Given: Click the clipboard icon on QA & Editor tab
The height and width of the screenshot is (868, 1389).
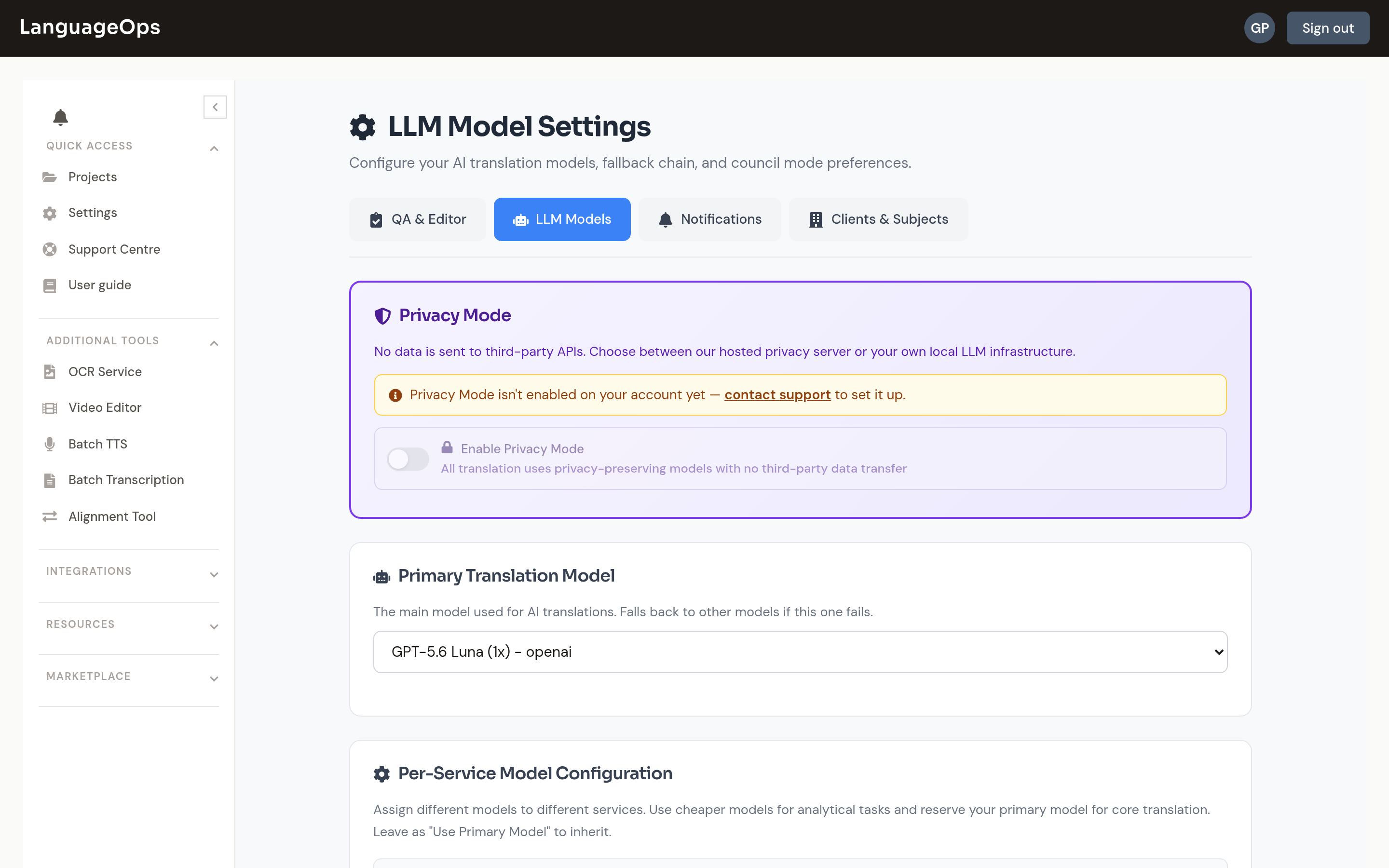Looking at the screenshot, I should [x=376, y=220].
